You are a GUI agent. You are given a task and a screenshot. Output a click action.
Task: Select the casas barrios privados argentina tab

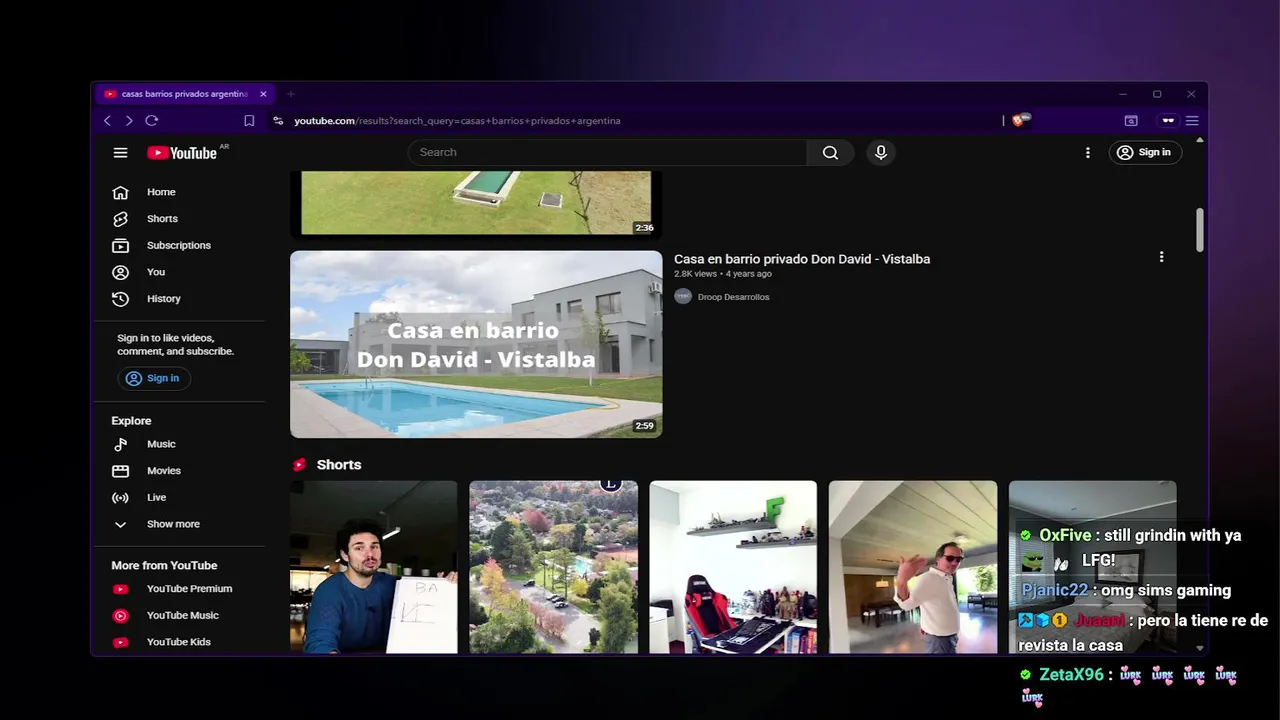click(184, 94)
